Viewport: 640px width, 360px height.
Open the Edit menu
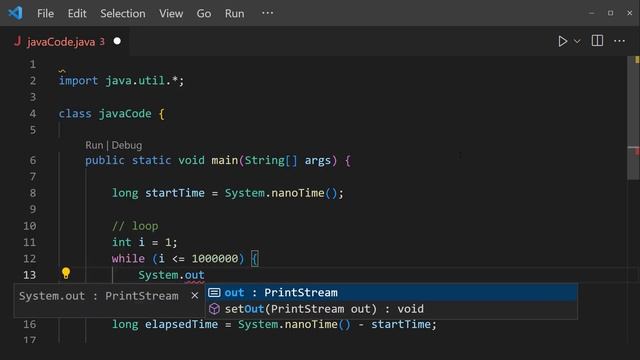pyautogui.click(x=77, y=13)
